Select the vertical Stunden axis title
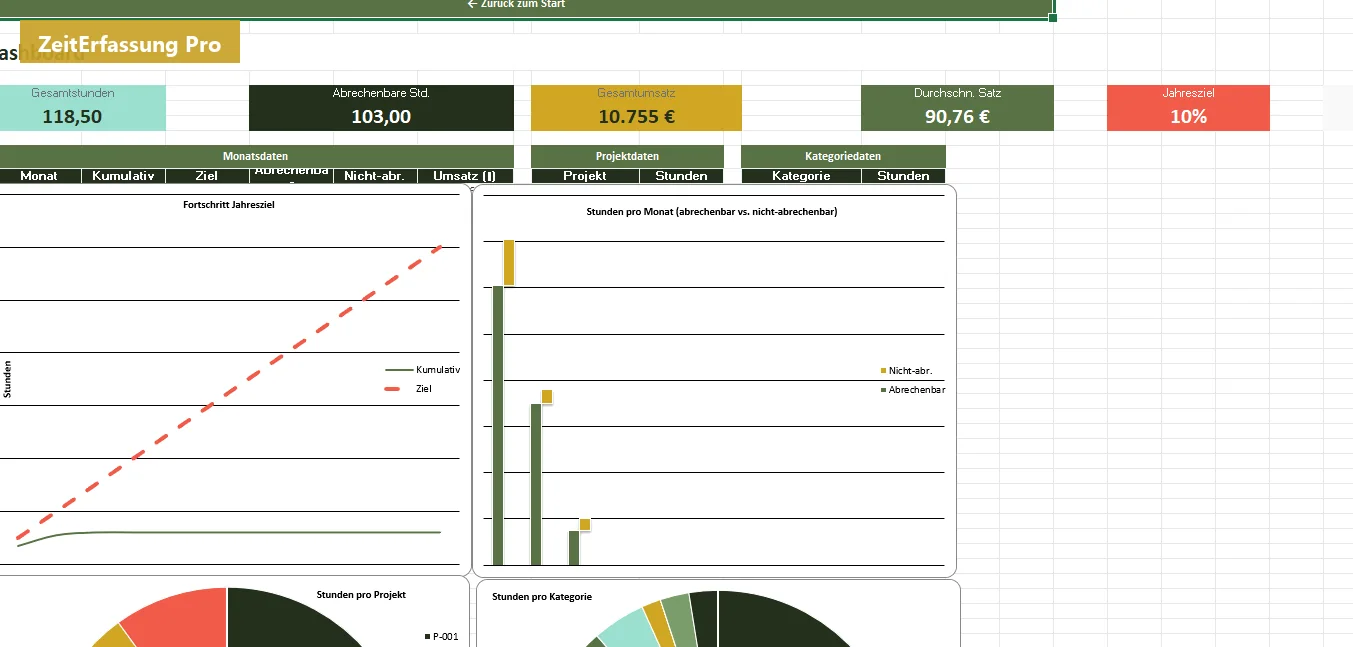The width and height of the screenshot is (1353, 647). click(x=8, y=381)
